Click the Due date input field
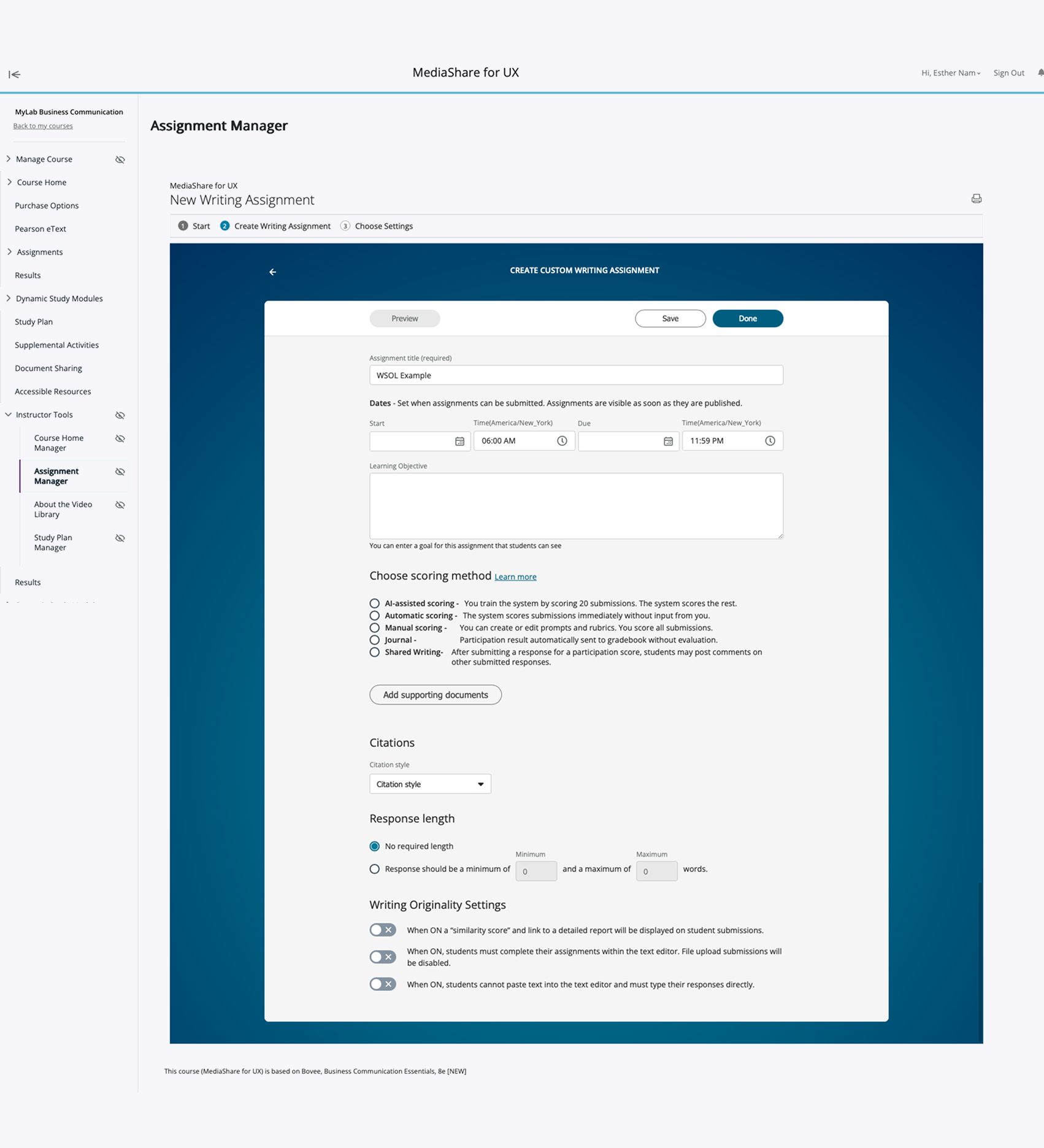The image size is (1044, 1148). [628, 441]
